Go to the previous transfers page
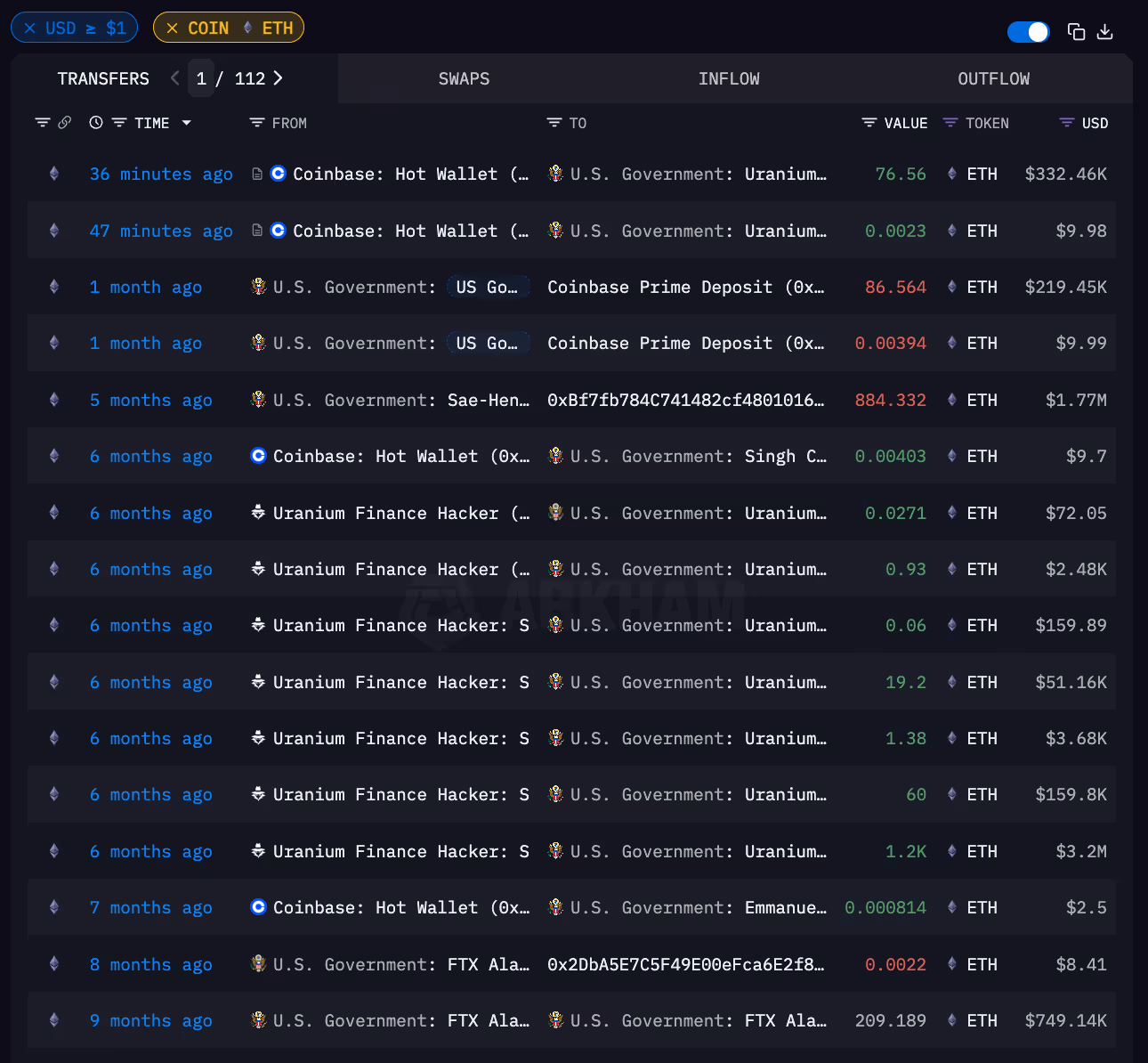Screen dimensions: 1148x1063 174,78
